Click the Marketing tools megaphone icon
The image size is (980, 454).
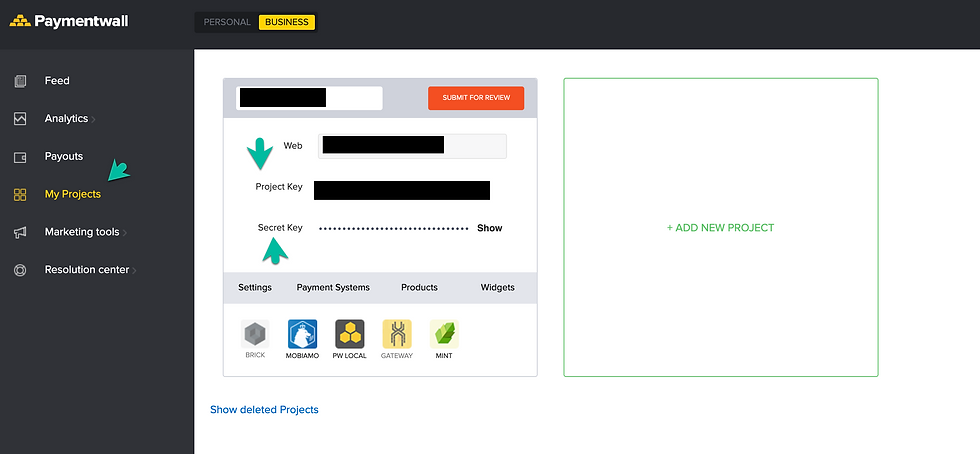coord(20,233)
